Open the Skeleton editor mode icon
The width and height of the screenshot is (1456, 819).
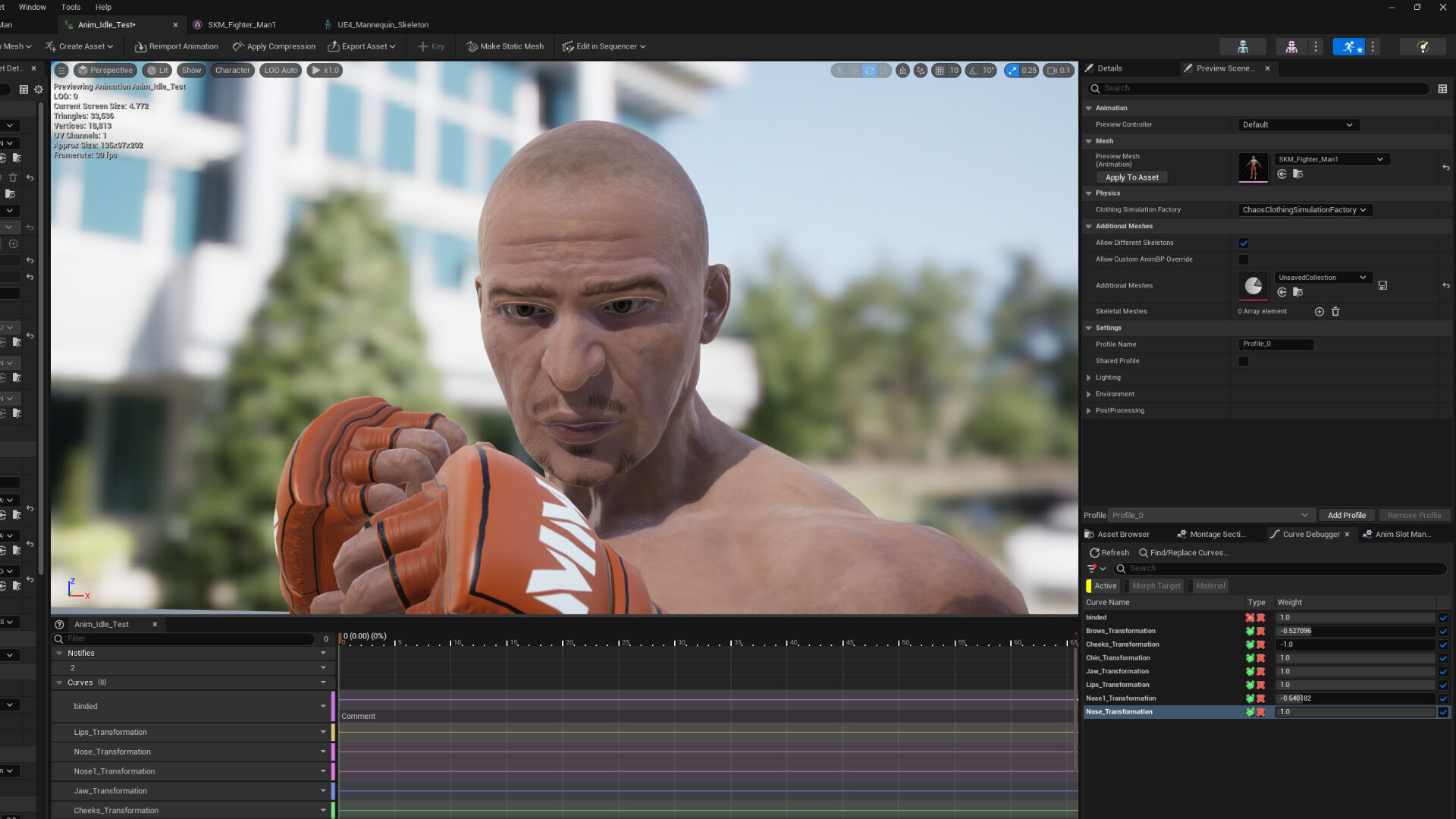[x=1242, y=47]
